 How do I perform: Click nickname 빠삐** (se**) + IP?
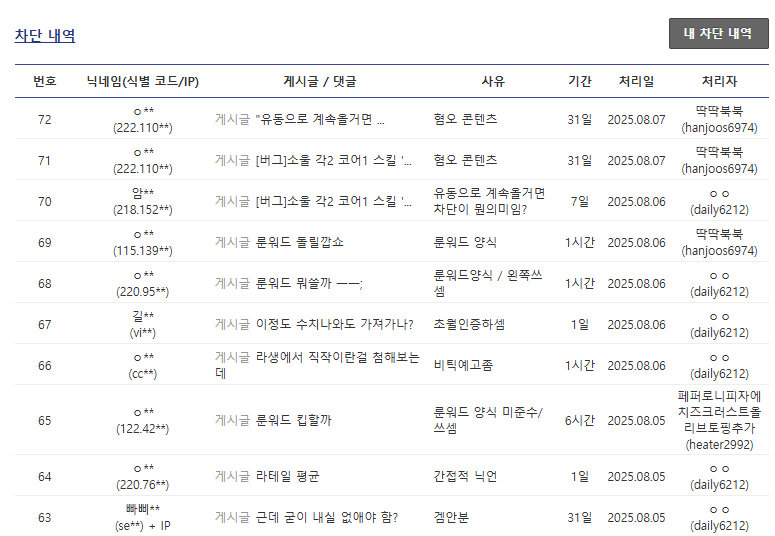coord(143,517)
